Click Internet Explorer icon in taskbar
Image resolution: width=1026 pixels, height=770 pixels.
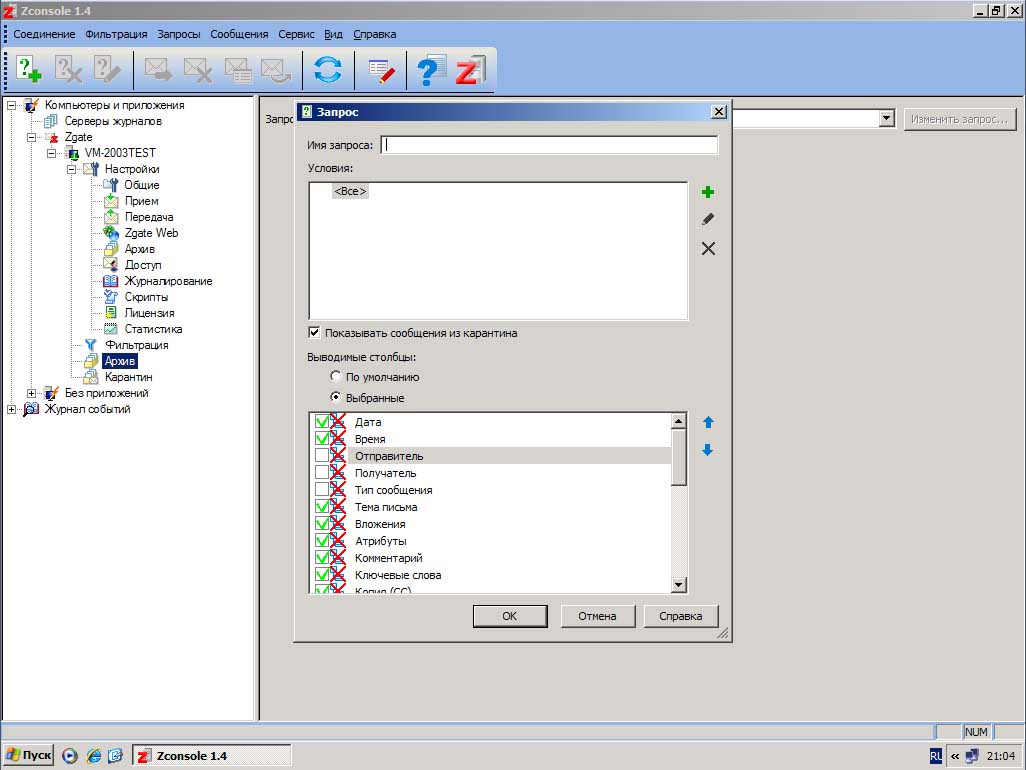(94, 756)
